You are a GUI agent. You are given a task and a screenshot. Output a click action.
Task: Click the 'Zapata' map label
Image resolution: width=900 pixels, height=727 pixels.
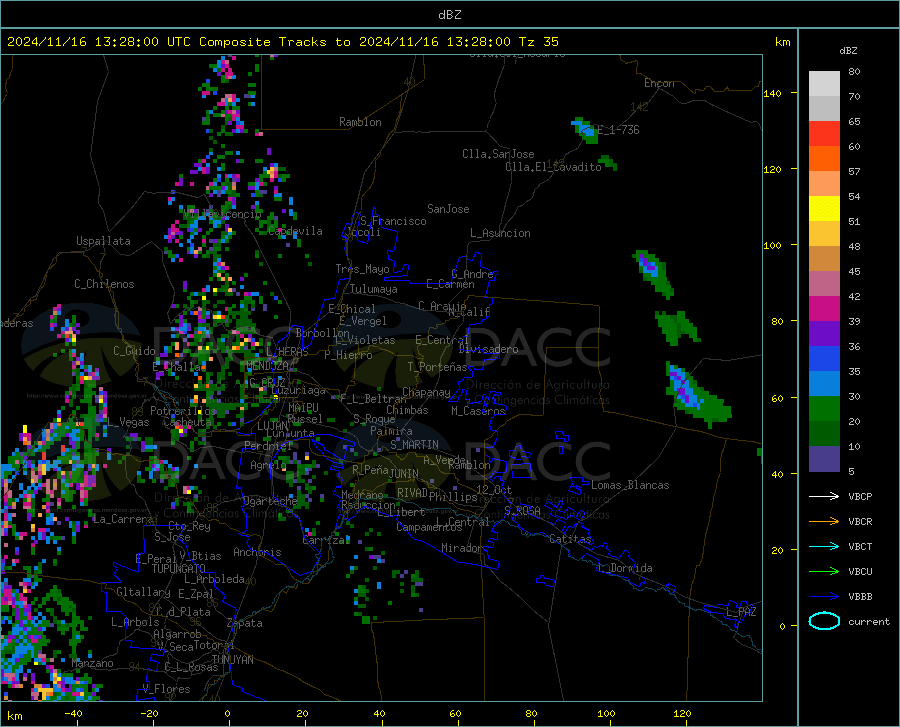pyautogui.click(x=245, y=623)
